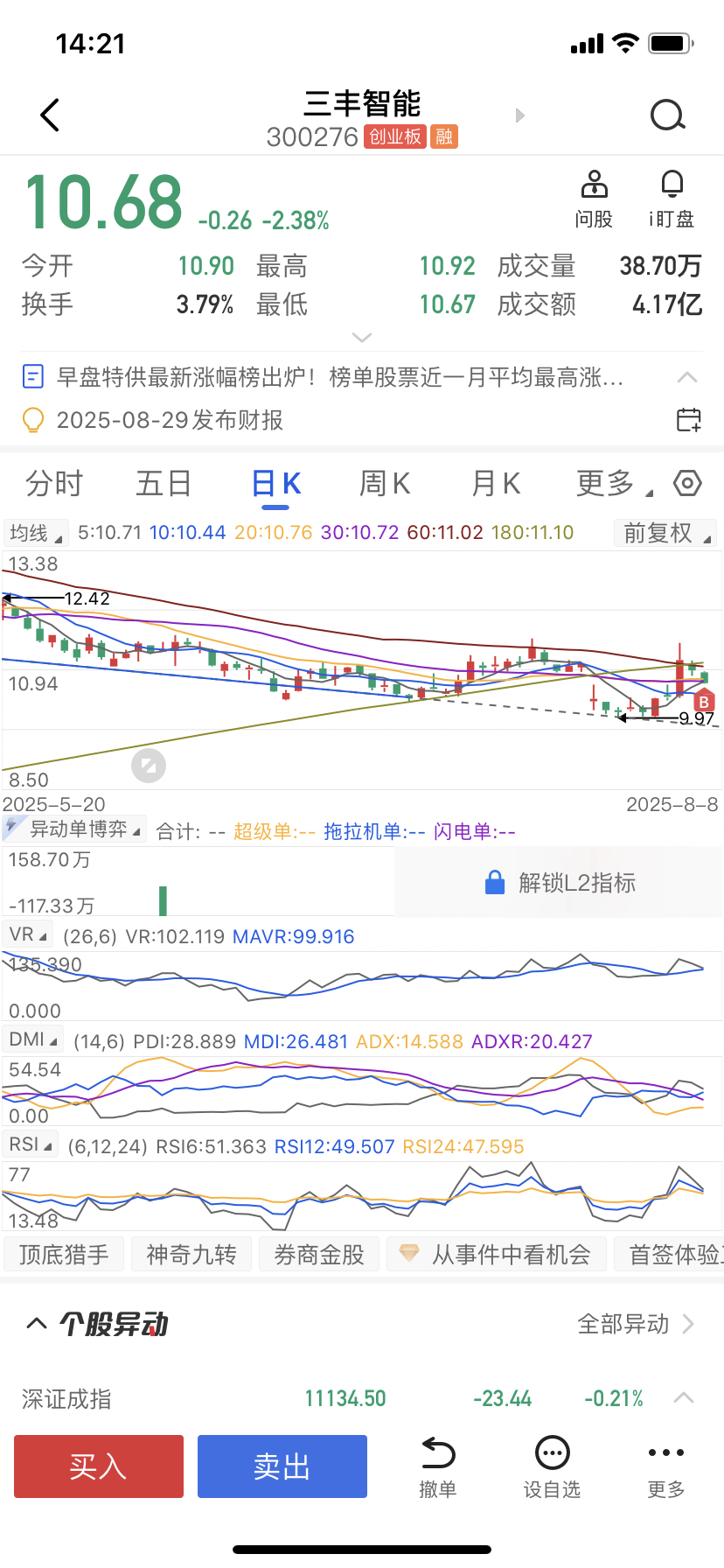The height and width of the screenshot is (1568, 724).
Task: Tap the green bar in 异动单 volume chart
Action: [x=163, y=900]
